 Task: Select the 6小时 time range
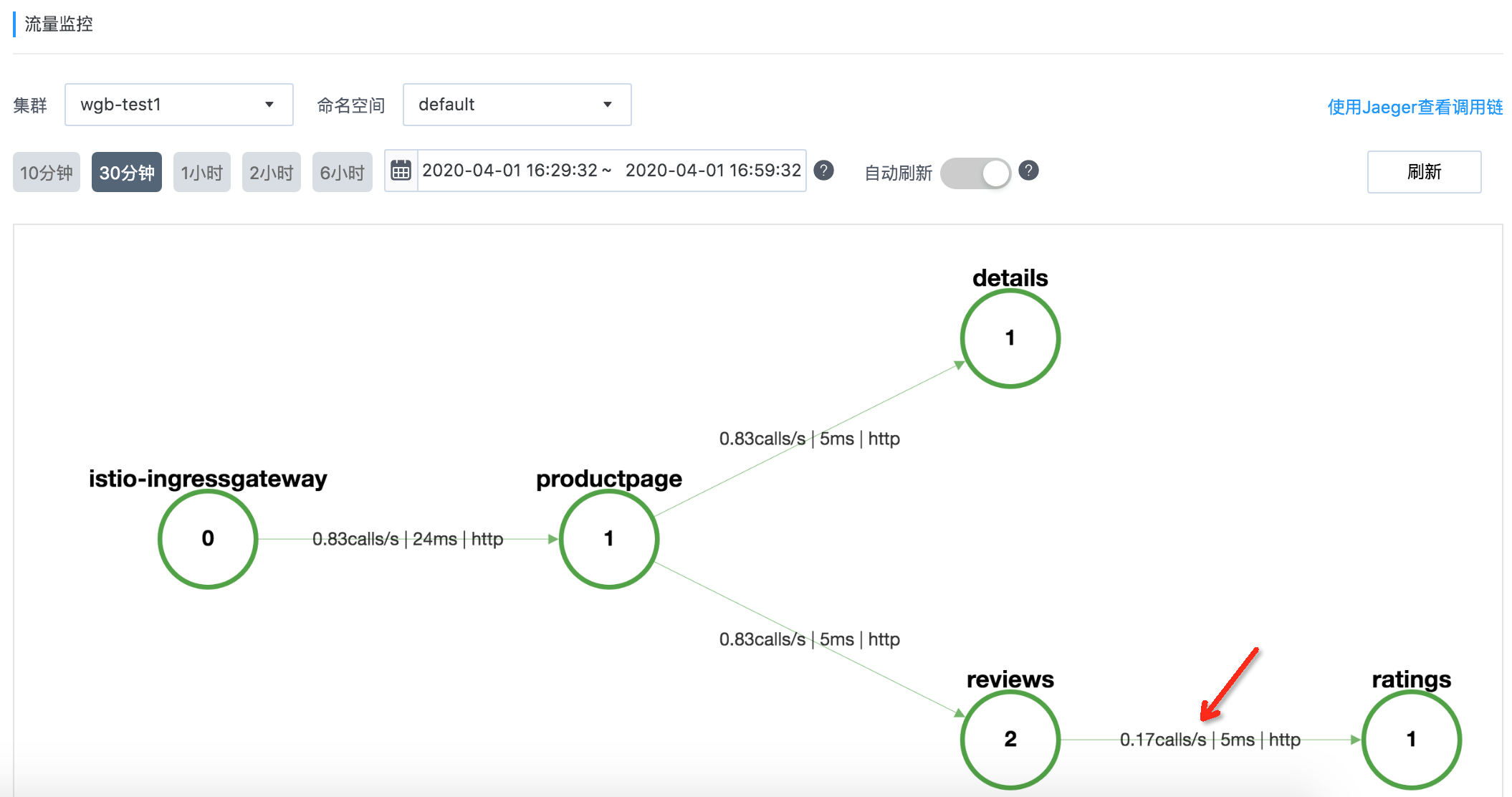(342, 173)
